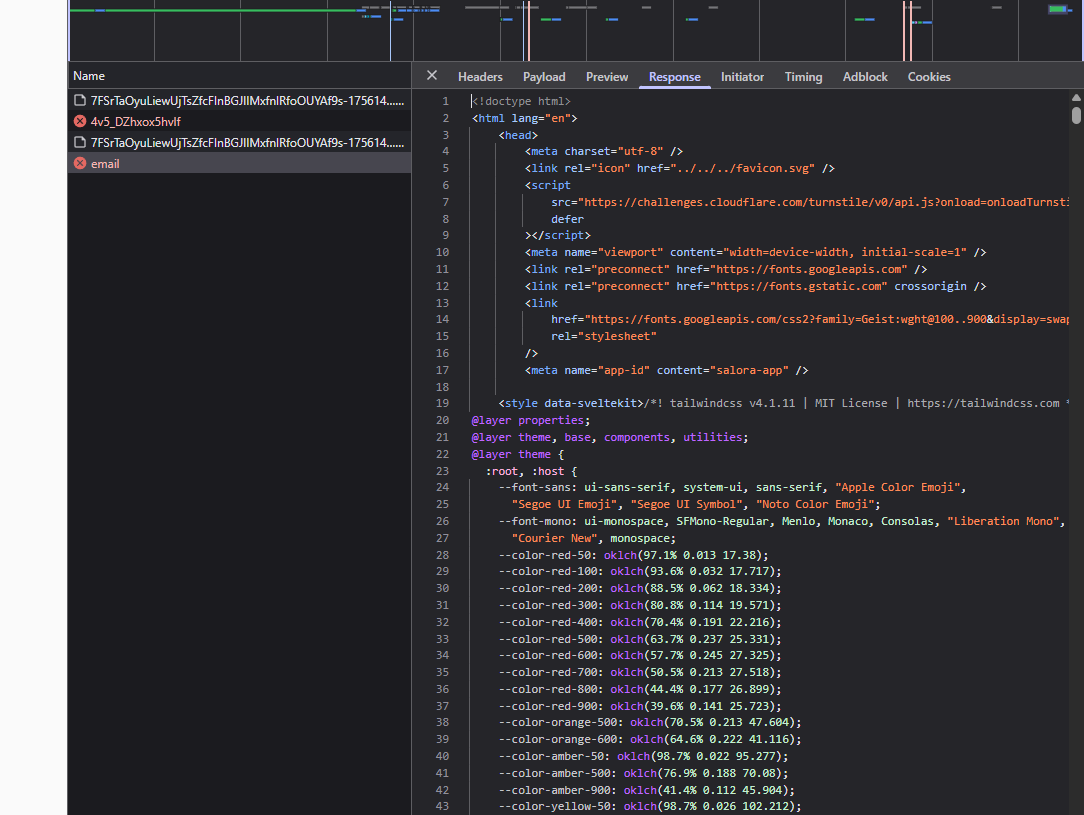Screen dimensions: 1084x815
Task: Click document icon of request above 4v5_DZhxox5hvlf
Action: [x=80, y=101]
